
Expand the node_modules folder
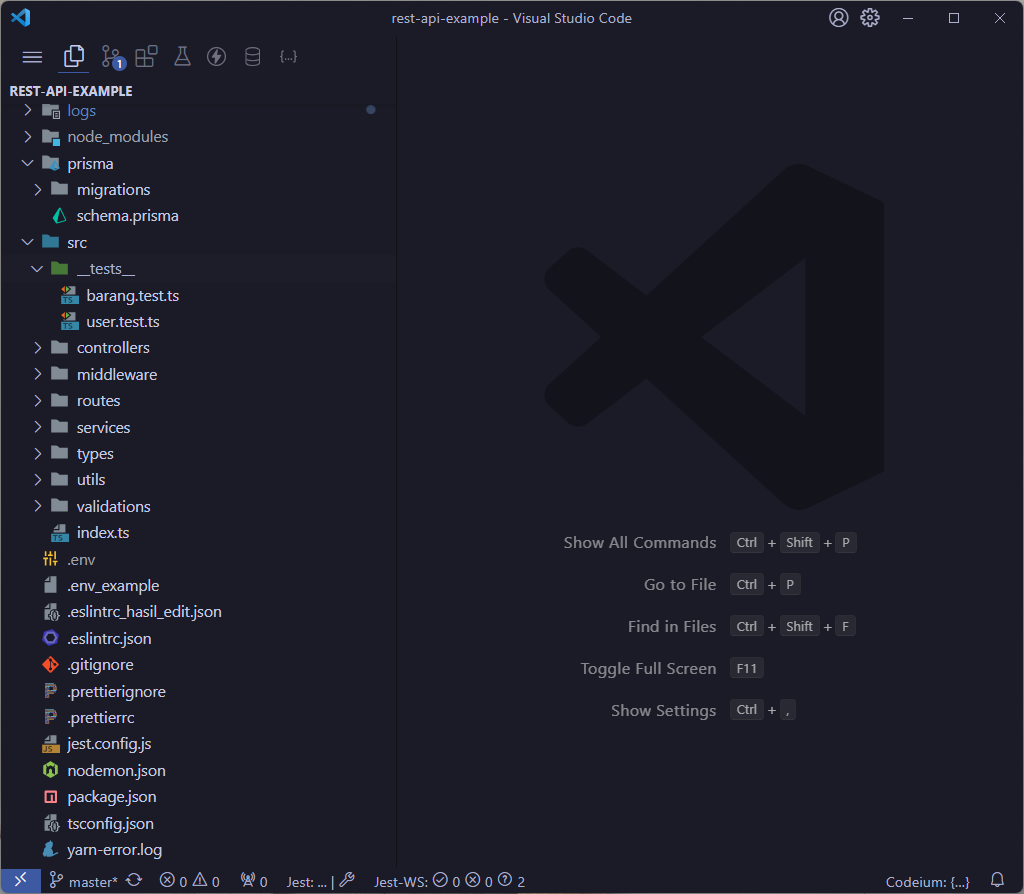[x=198, y=136]
